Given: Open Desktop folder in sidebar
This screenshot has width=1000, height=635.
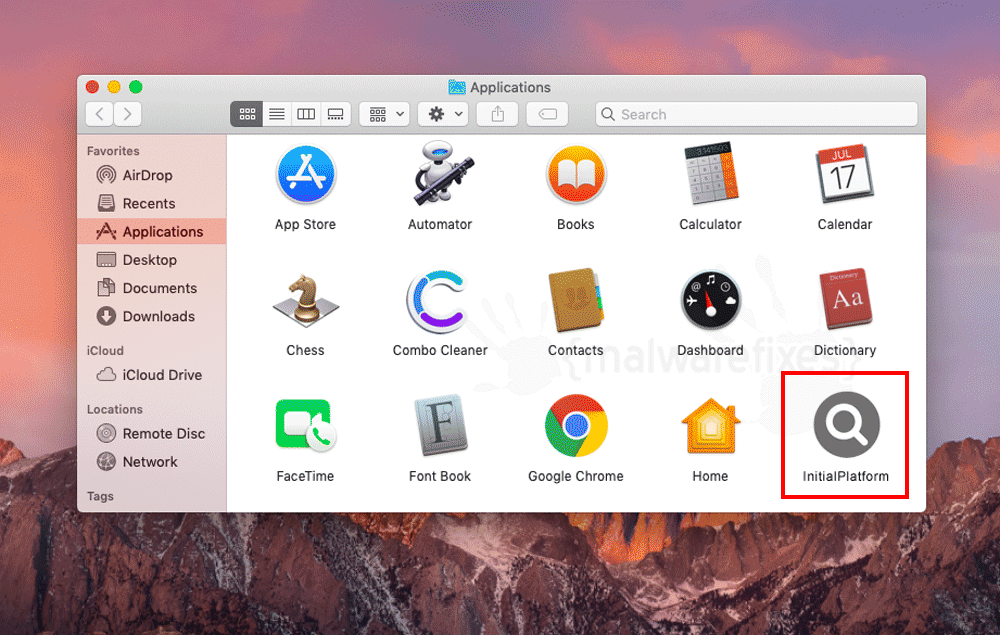Looking at the screenshot, I should coord(152,259).
